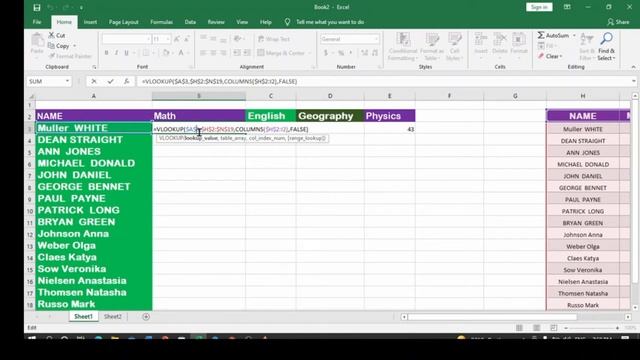640x360 pixels.
Task: Open Clipboard dialog launcher
Action: (94, 67)
